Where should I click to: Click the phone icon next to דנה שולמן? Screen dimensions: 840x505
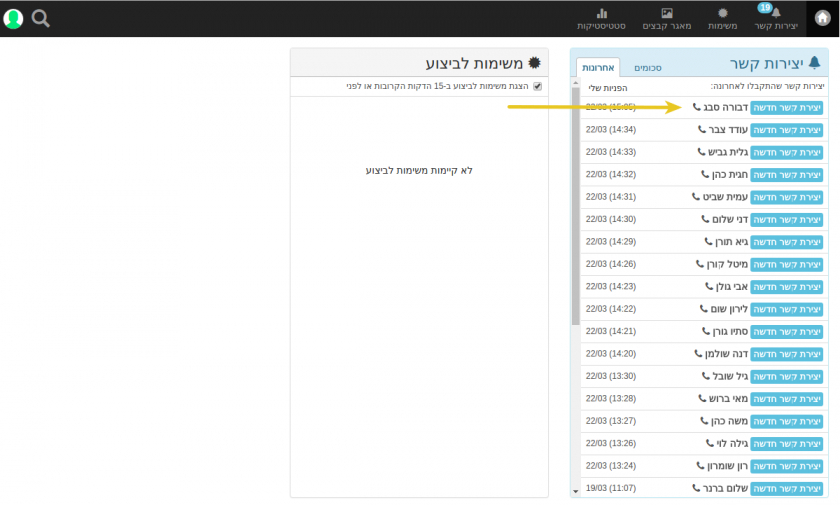click(698, 353)
